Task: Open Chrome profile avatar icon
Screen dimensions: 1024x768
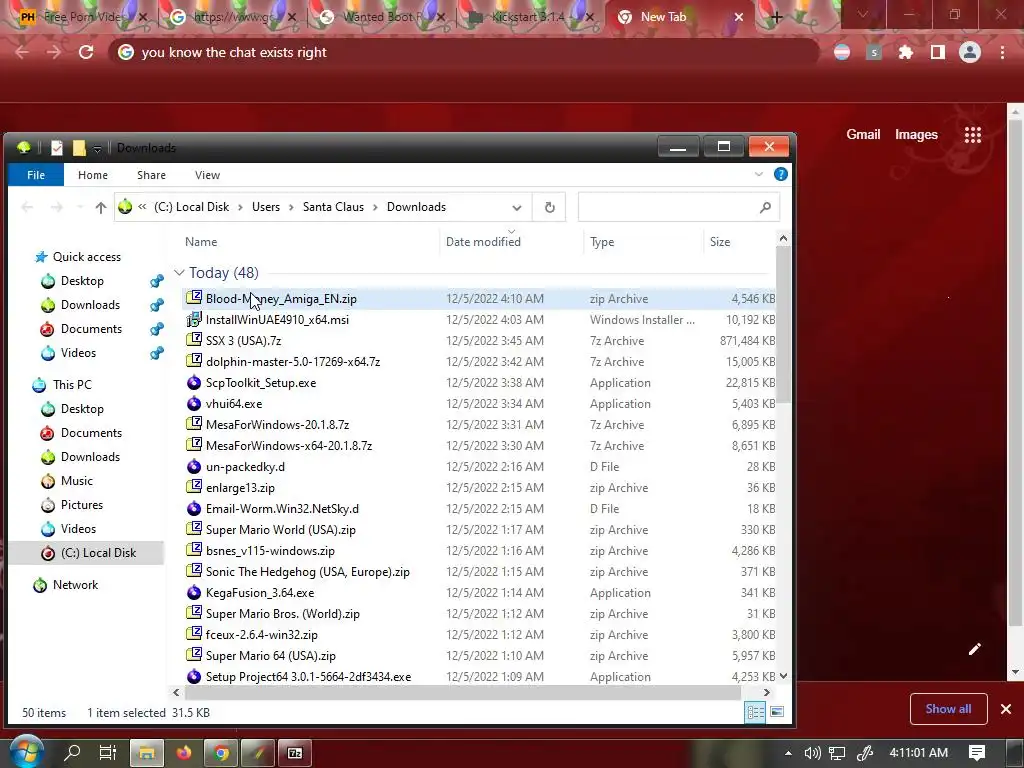Action: [970, 52]
